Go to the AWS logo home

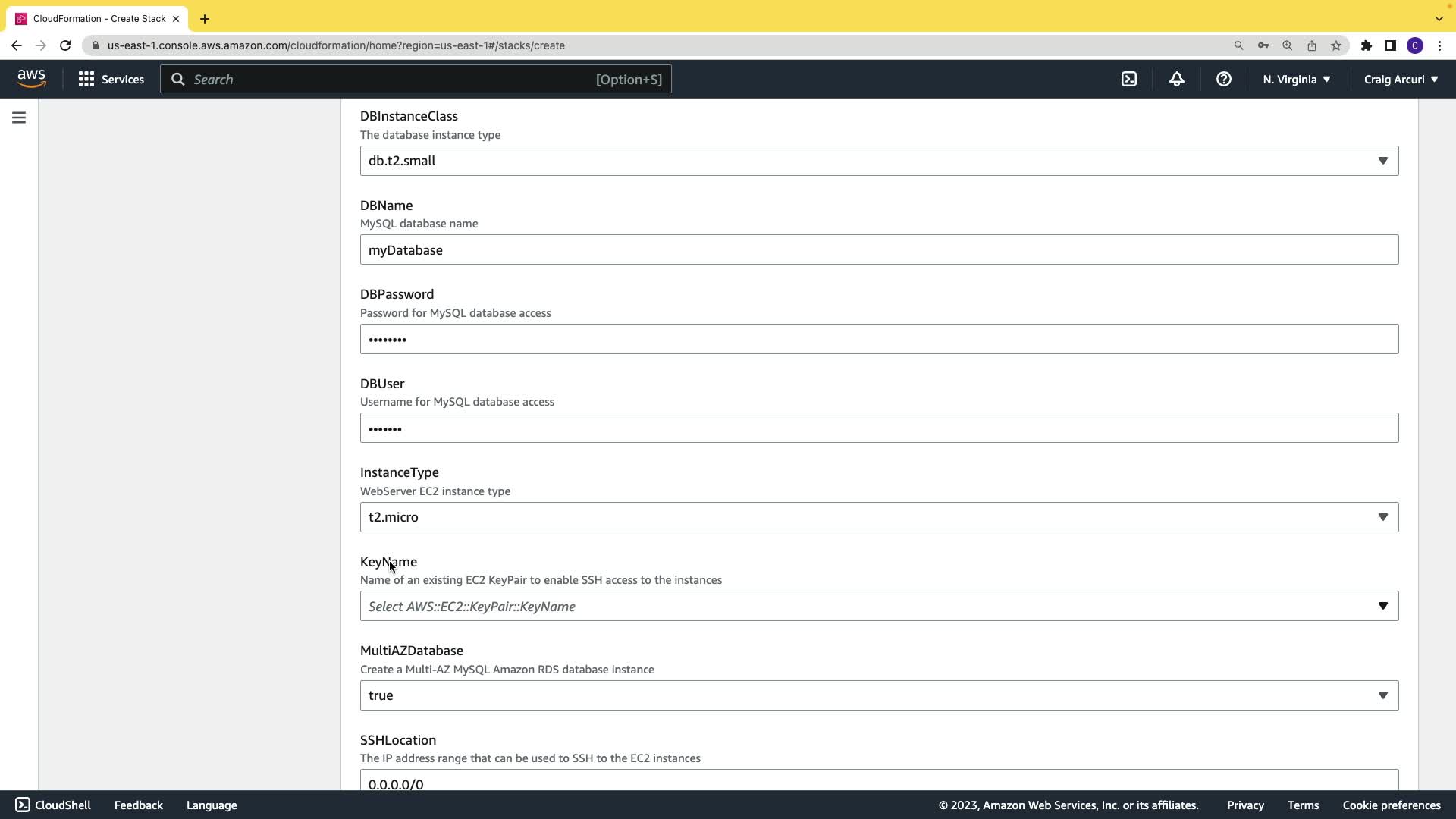[x=31, y=79]
